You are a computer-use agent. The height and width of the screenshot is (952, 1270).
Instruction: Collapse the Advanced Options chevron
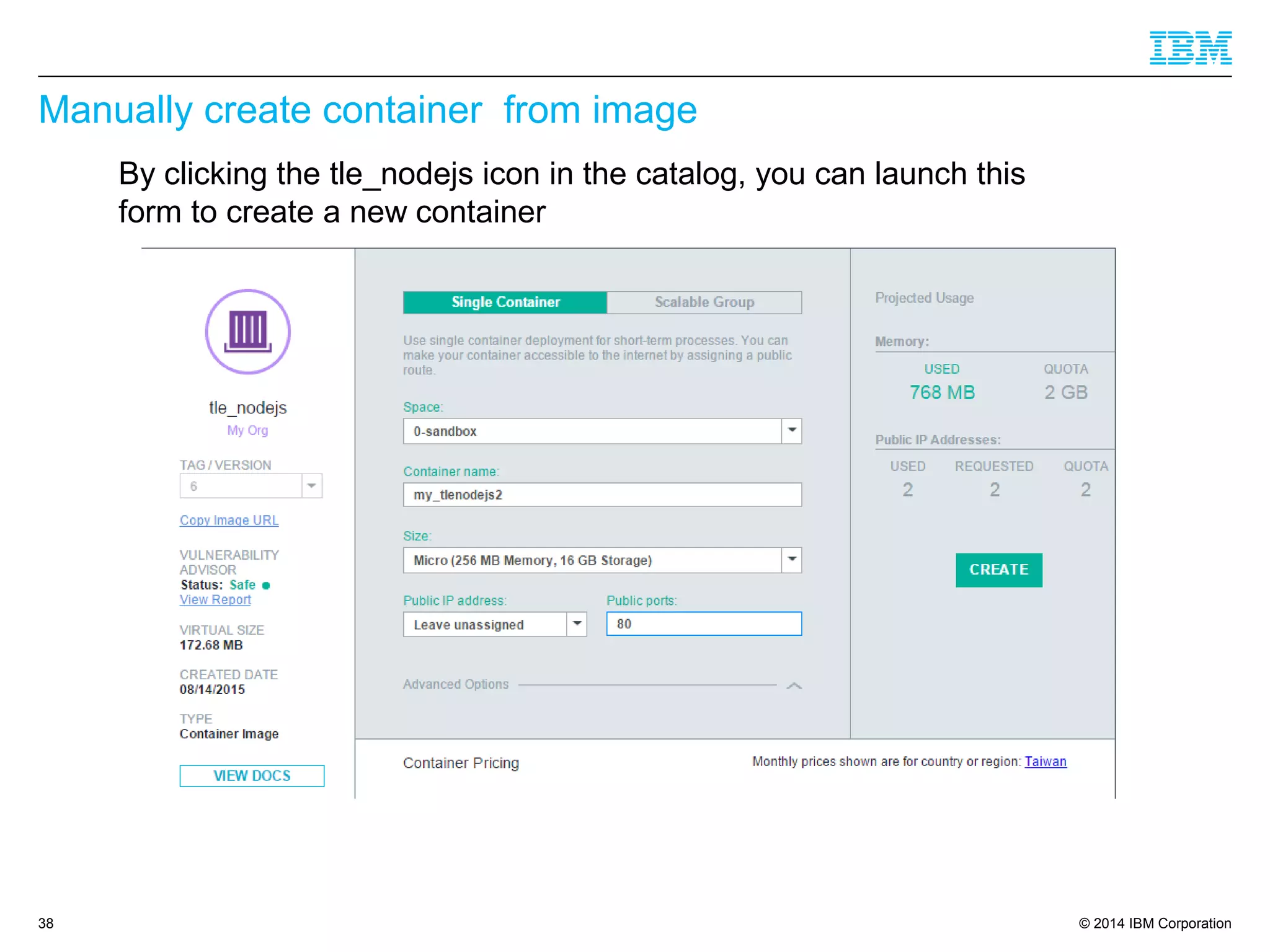click(794, 685)
